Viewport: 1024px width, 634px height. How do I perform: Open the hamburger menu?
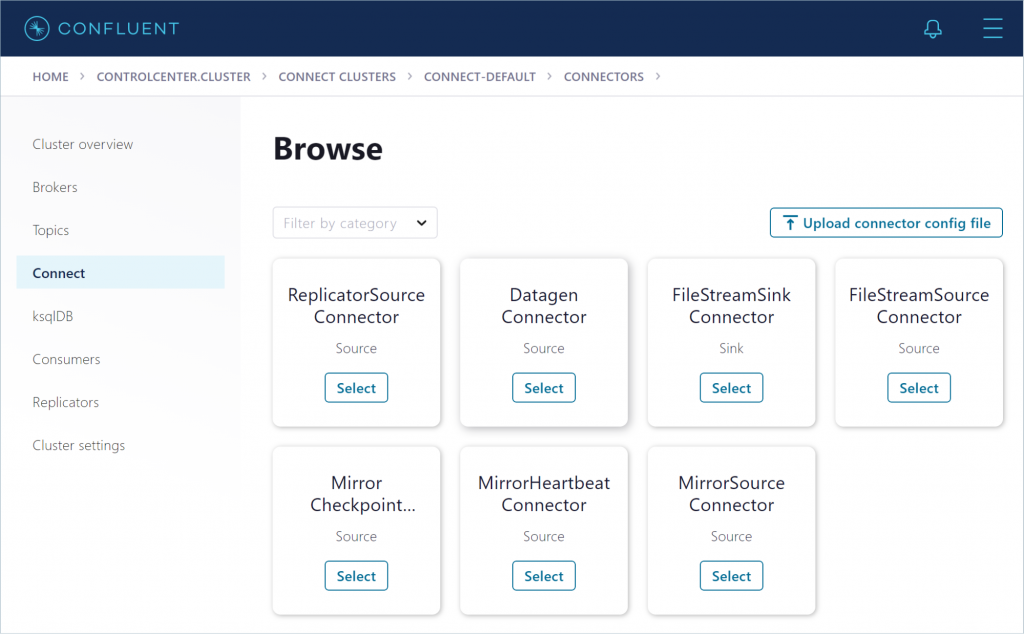pyautogui.click(x=992, y=29)
